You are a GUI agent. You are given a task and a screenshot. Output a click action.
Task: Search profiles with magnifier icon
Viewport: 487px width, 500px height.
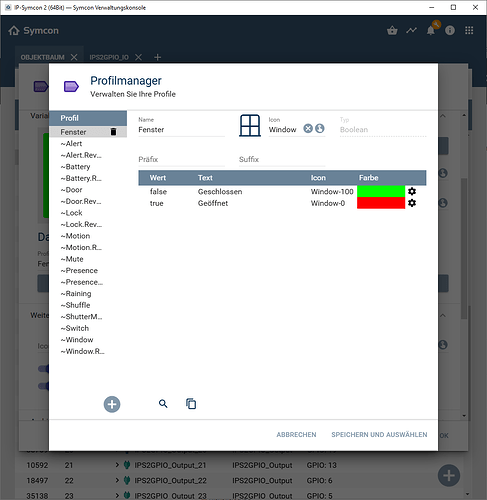click(163, 404)
